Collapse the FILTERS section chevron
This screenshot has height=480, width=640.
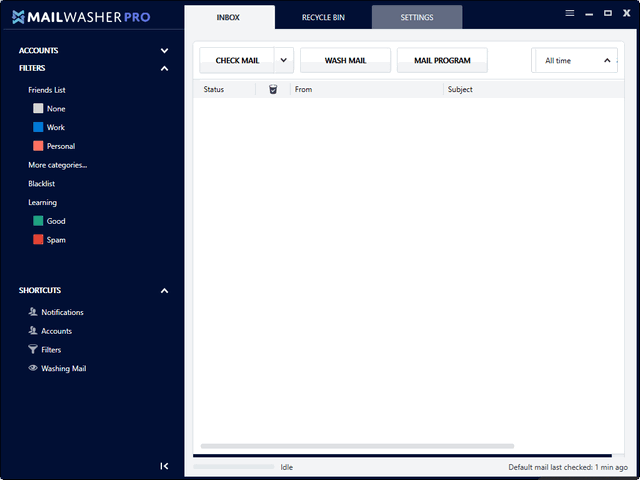pos(164,68)
